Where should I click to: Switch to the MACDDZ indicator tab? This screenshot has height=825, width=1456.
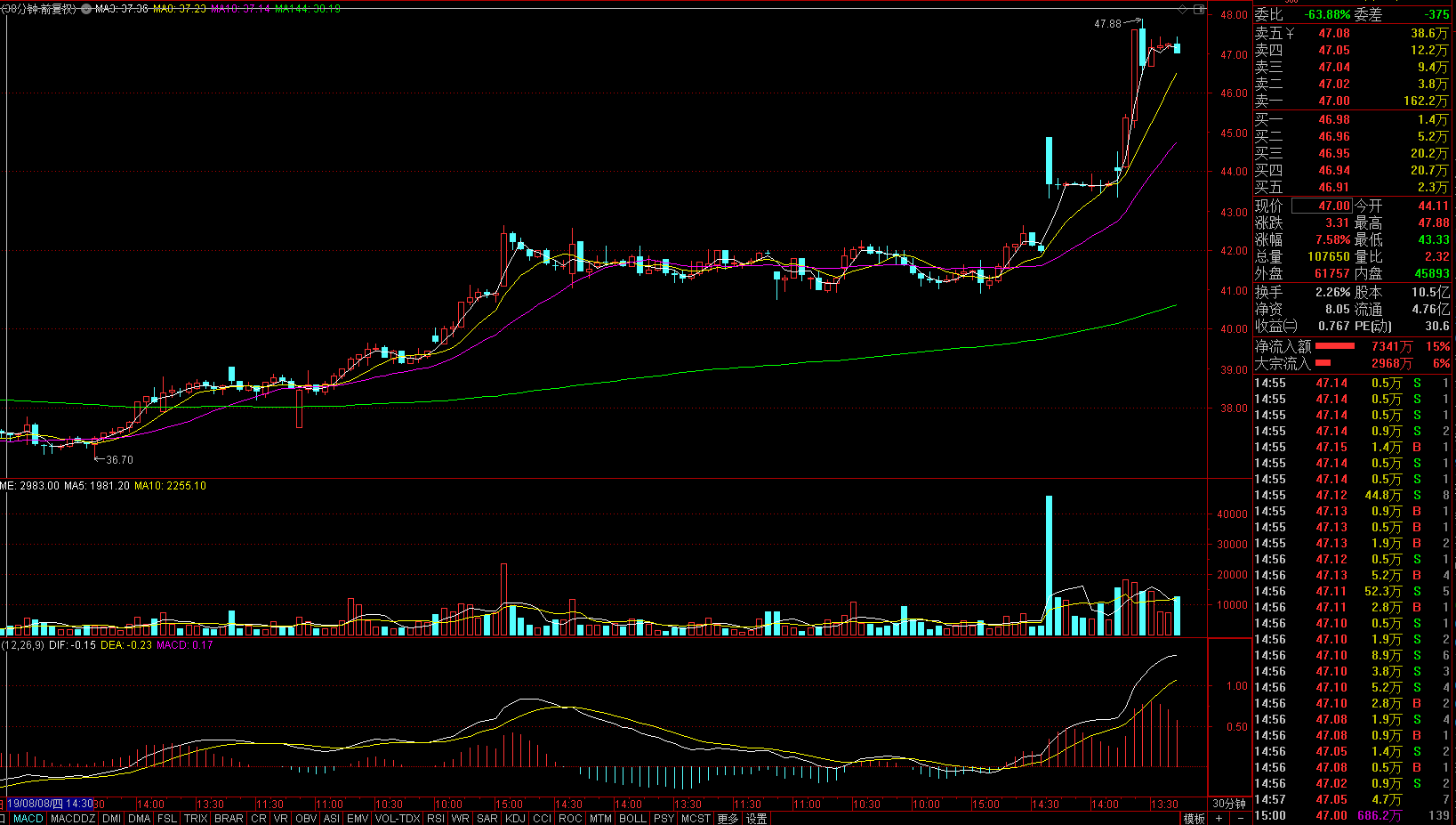click(73, 819)
